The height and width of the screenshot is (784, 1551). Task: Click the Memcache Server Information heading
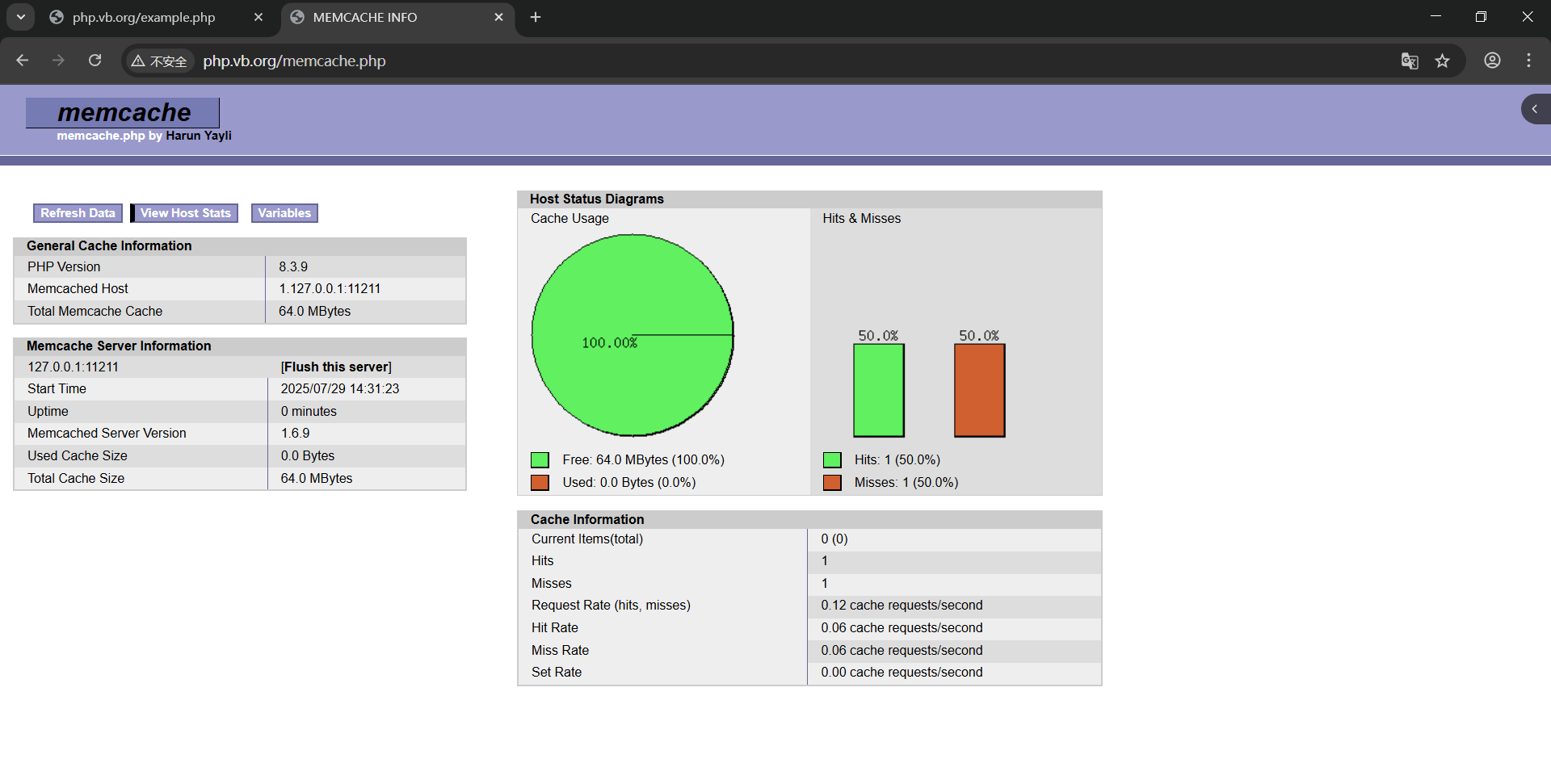point(119,346)
